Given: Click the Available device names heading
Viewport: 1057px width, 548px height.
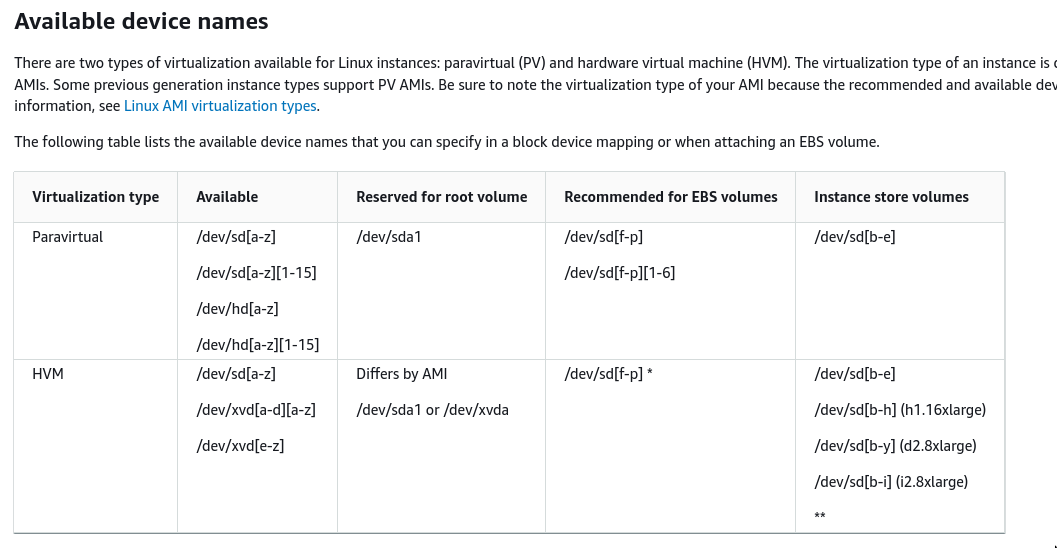Looking at the screenshot, I should coord(141,20).
